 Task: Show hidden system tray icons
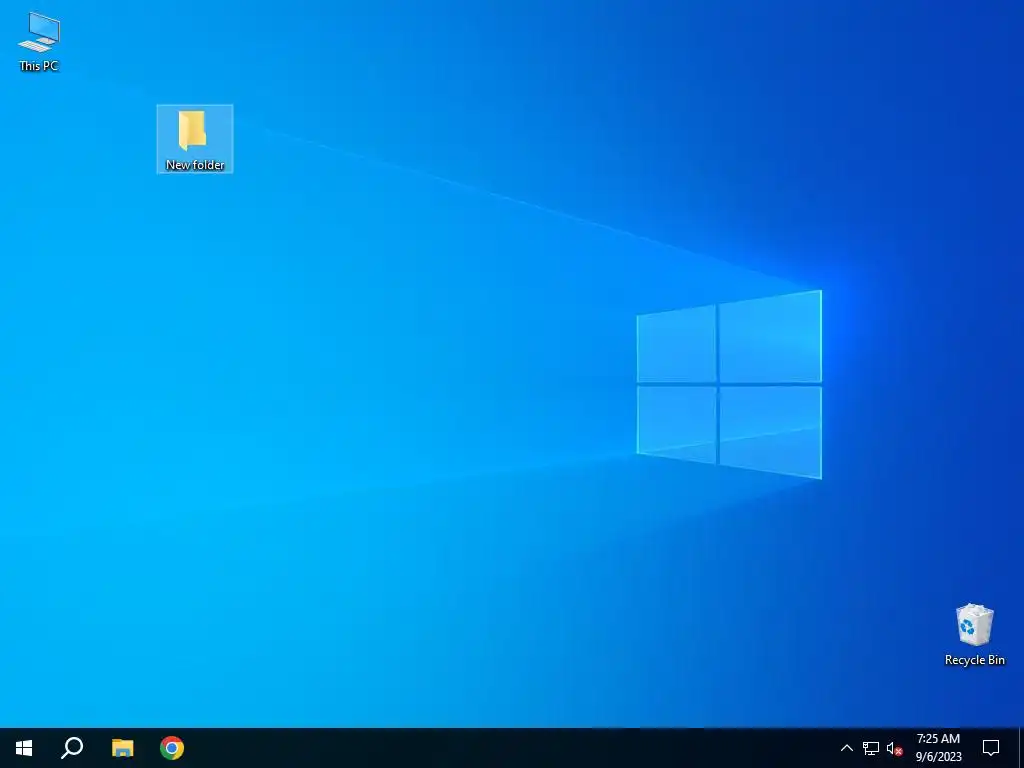(x=846, y=748)
